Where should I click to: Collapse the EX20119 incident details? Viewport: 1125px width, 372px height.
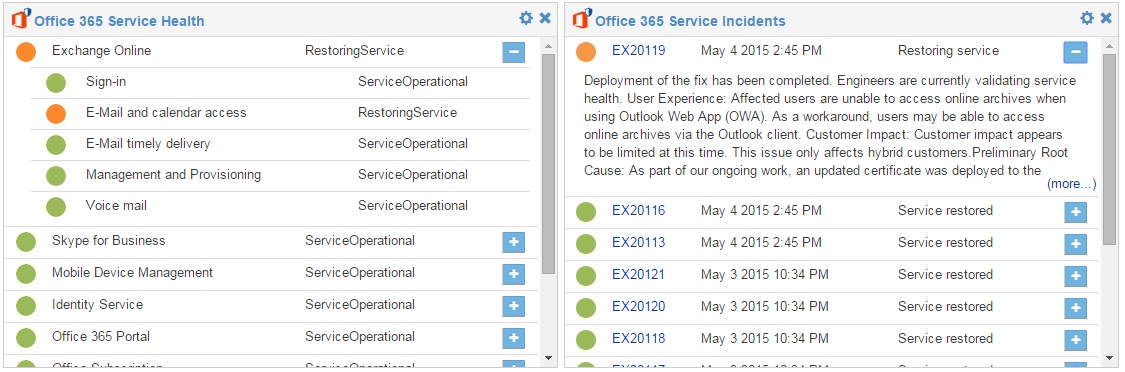coord(1075,52)
